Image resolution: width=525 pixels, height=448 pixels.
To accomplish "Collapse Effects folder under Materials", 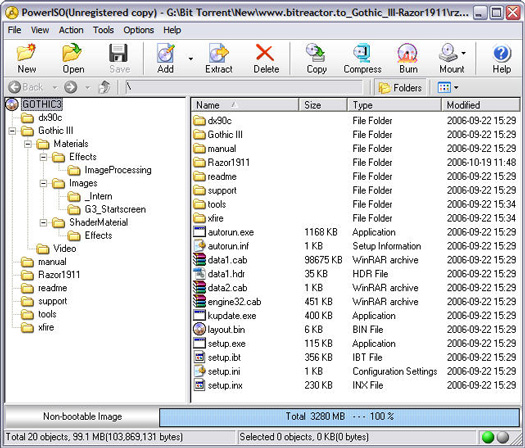I will pyautogui.click(x=43, y=157).
